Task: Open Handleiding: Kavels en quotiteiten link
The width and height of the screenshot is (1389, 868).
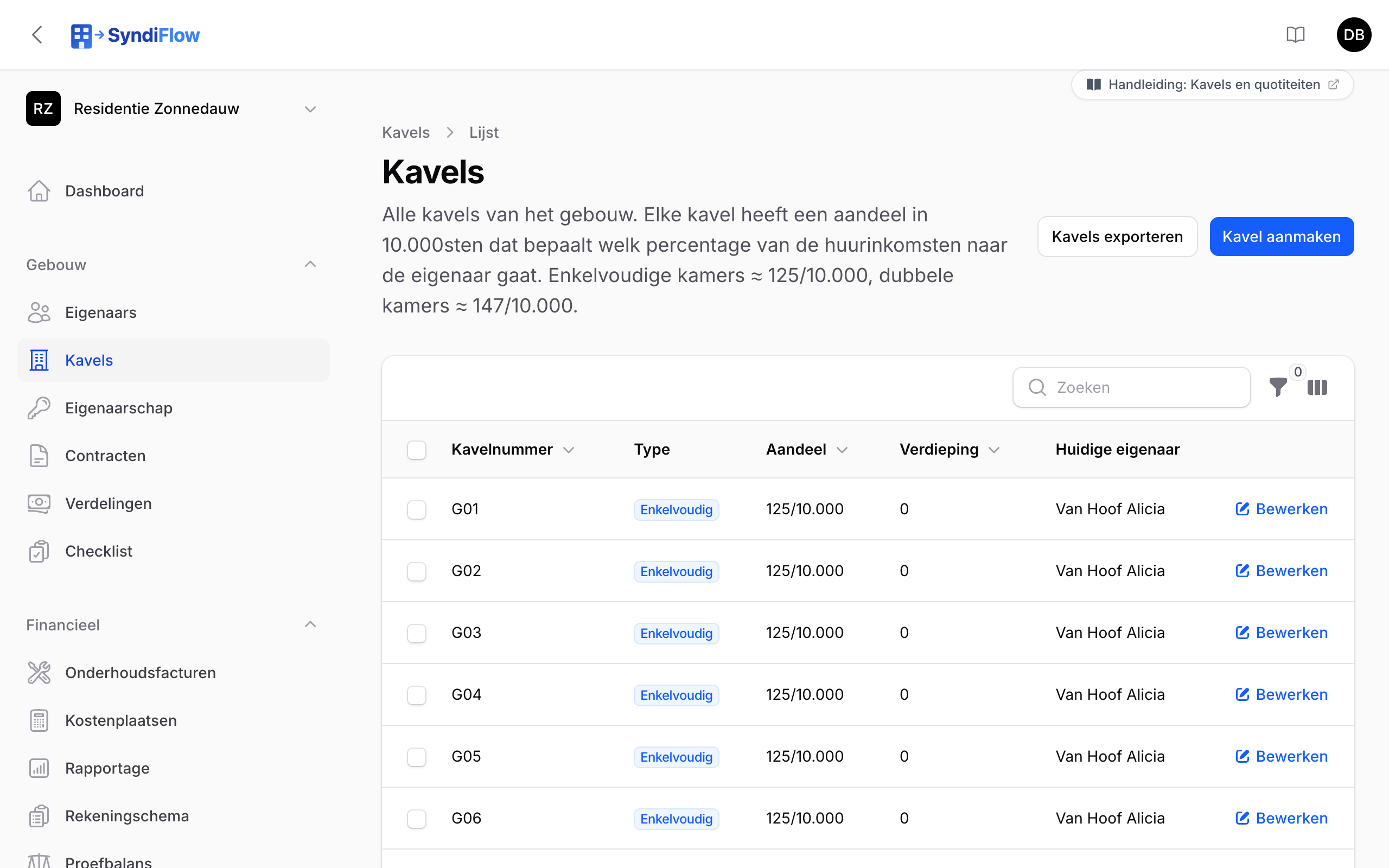Action: [x=1212, y=85]
